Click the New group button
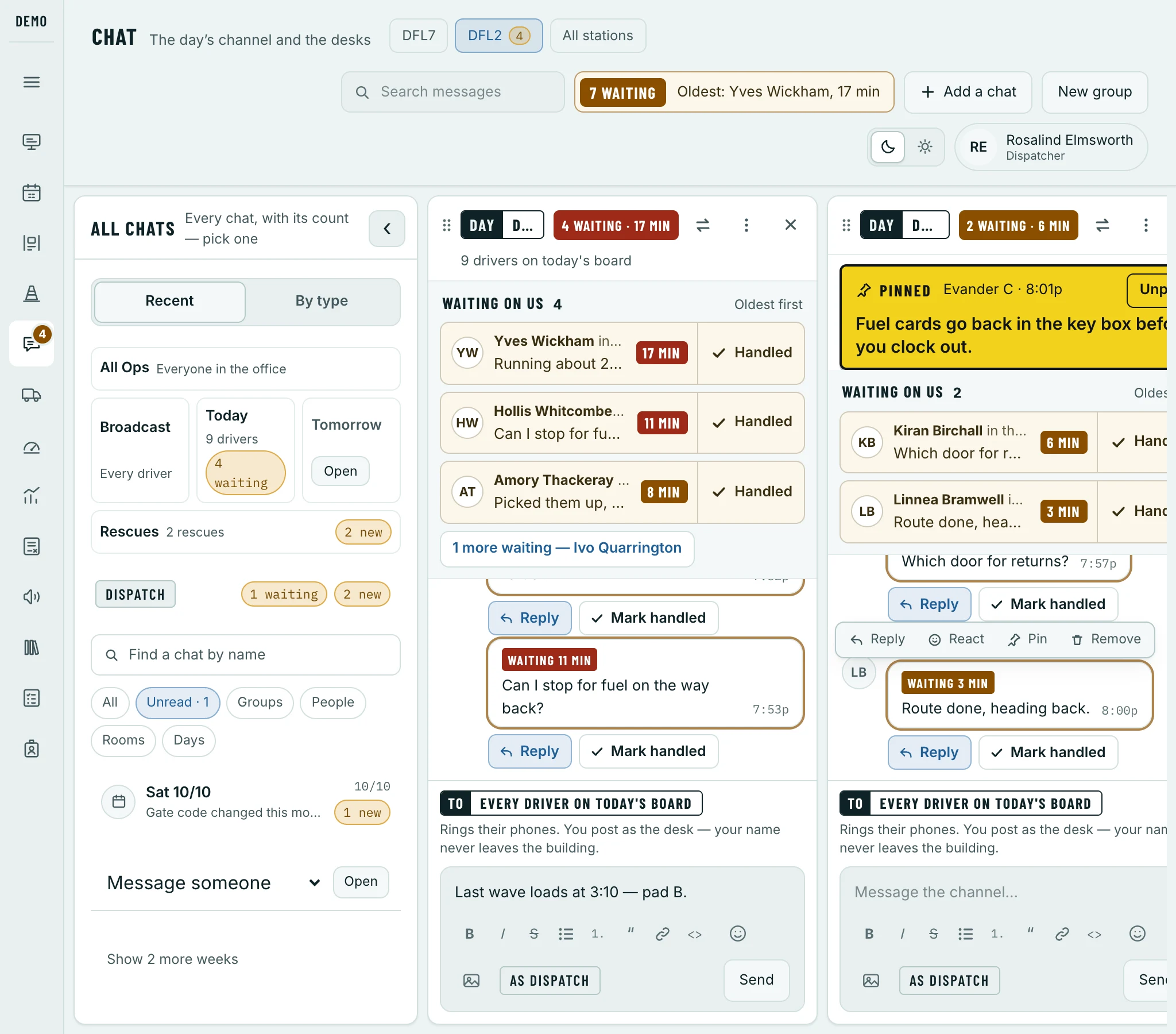 point(1095,92)
